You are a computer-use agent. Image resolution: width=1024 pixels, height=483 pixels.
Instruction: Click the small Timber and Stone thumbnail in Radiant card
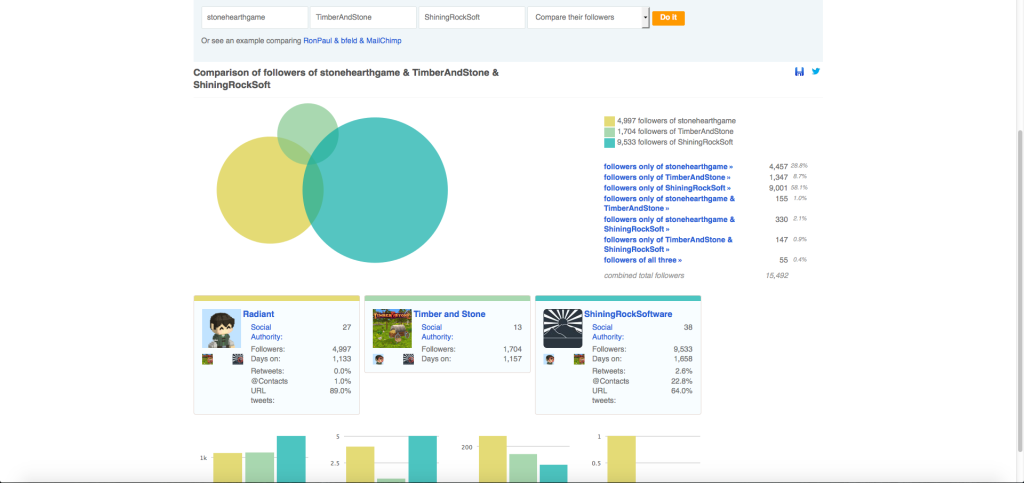[208, 359]
